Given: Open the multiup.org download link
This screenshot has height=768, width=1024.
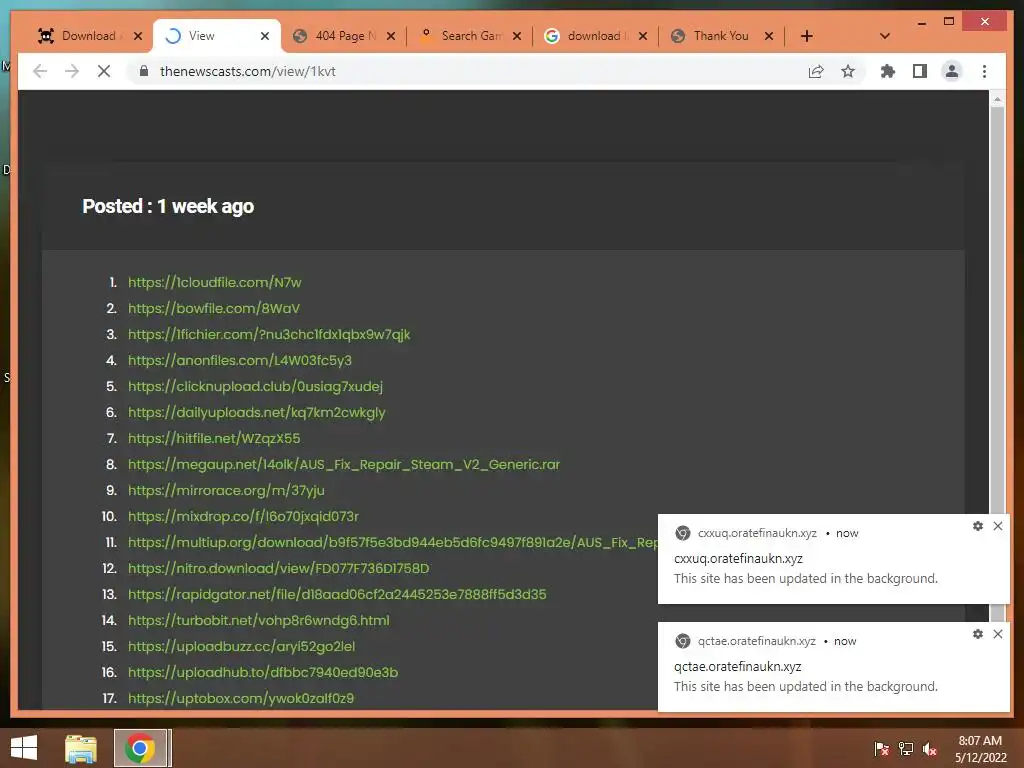Looking at the screenshot, I should coord(392,543).
